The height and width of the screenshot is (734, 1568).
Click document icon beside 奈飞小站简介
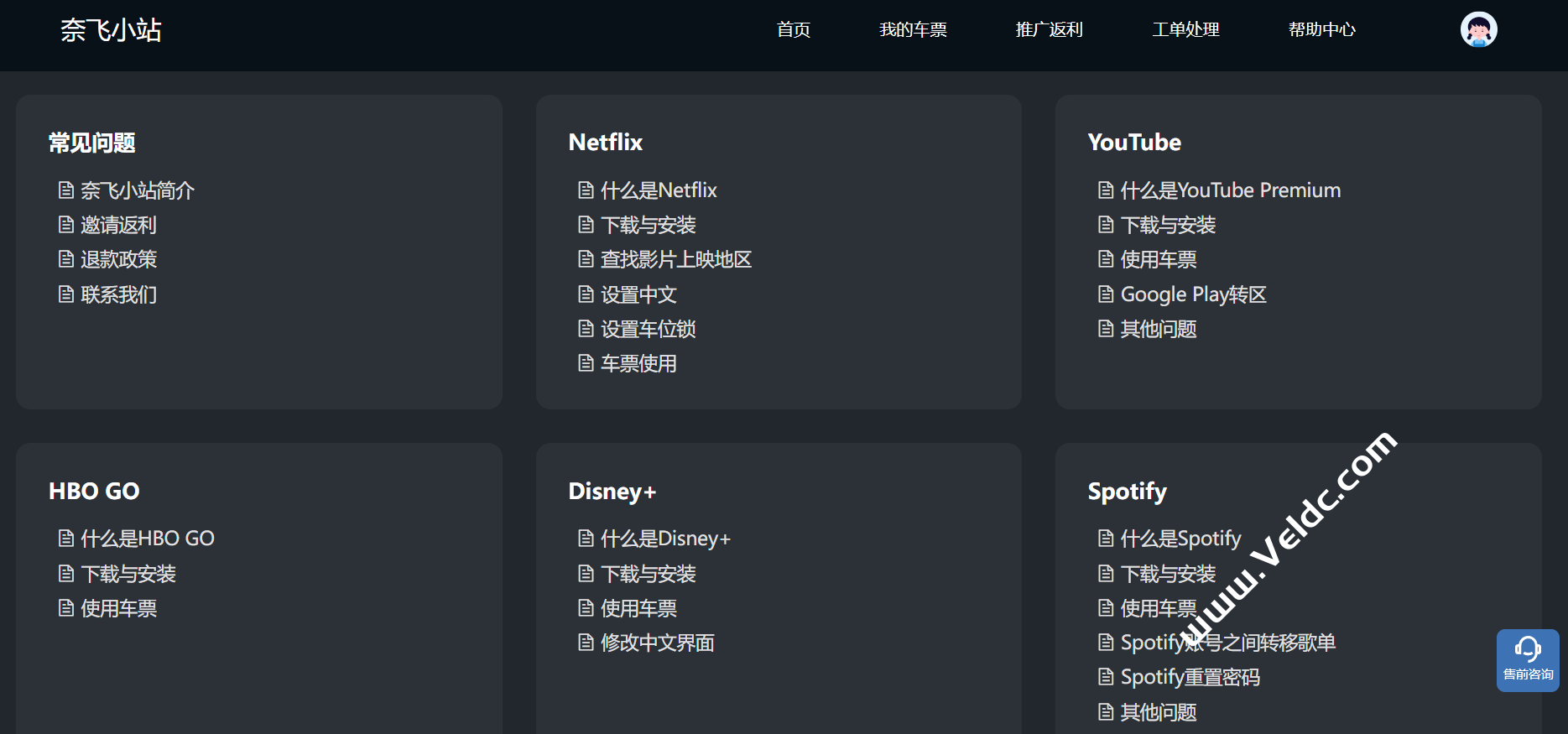(66, 190)
